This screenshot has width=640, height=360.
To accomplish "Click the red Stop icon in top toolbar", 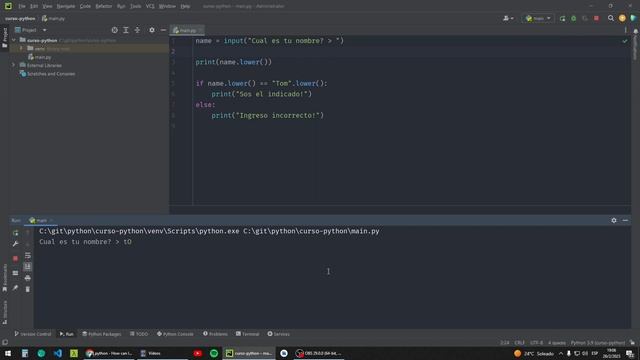I will point(596,18).
